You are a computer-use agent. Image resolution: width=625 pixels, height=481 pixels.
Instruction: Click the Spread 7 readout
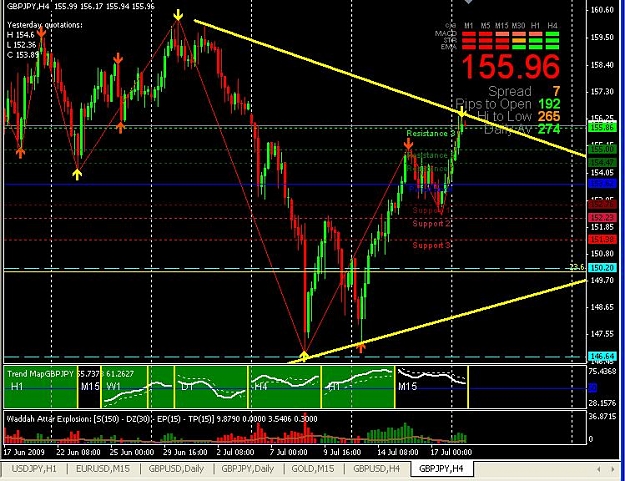pos(524,92)
